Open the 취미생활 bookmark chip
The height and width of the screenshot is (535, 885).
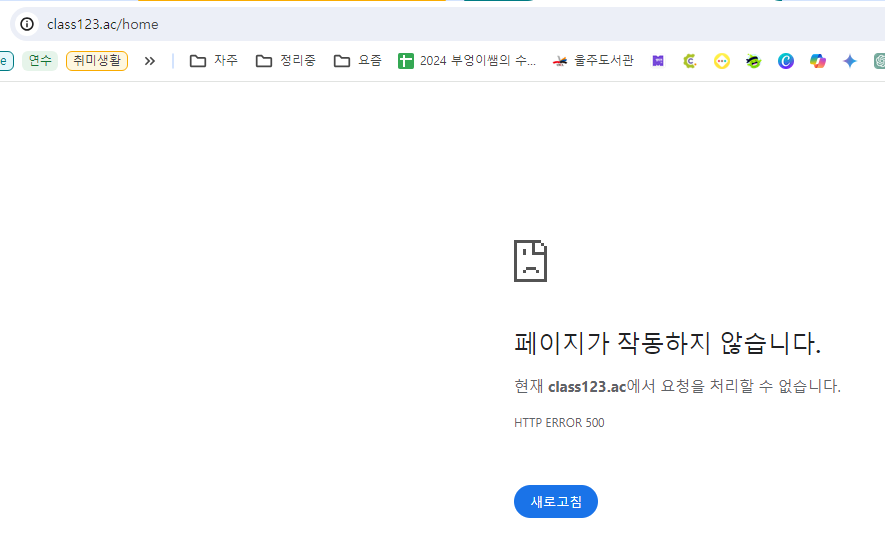point(97,61)
